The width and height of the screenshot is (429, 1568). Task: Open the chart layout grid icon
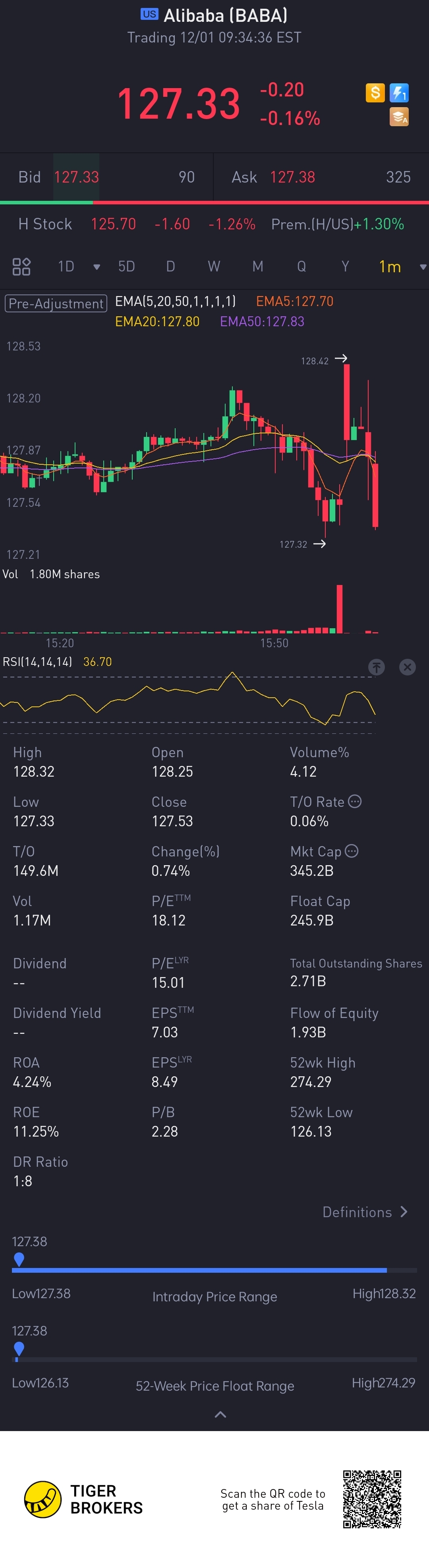[21, 267]
